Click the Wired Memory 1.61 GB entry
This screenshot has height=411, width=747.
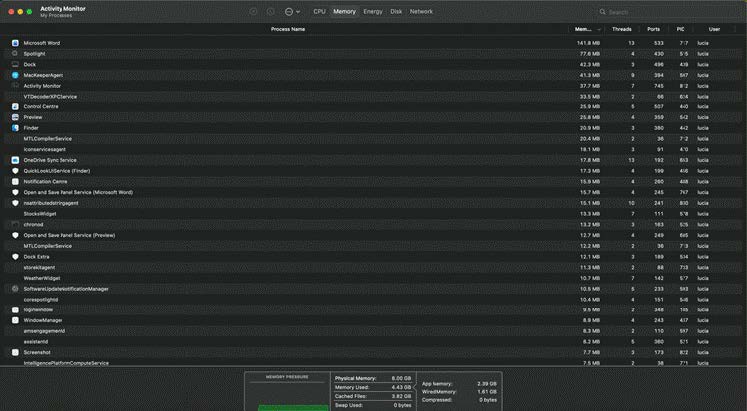[459, 391]
